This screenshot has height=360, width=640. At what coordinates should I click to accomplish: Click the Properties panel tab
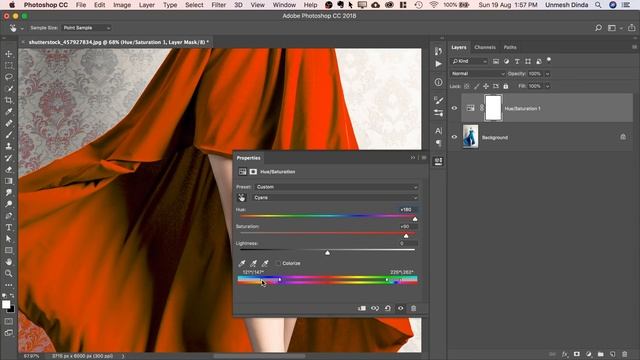248,158
